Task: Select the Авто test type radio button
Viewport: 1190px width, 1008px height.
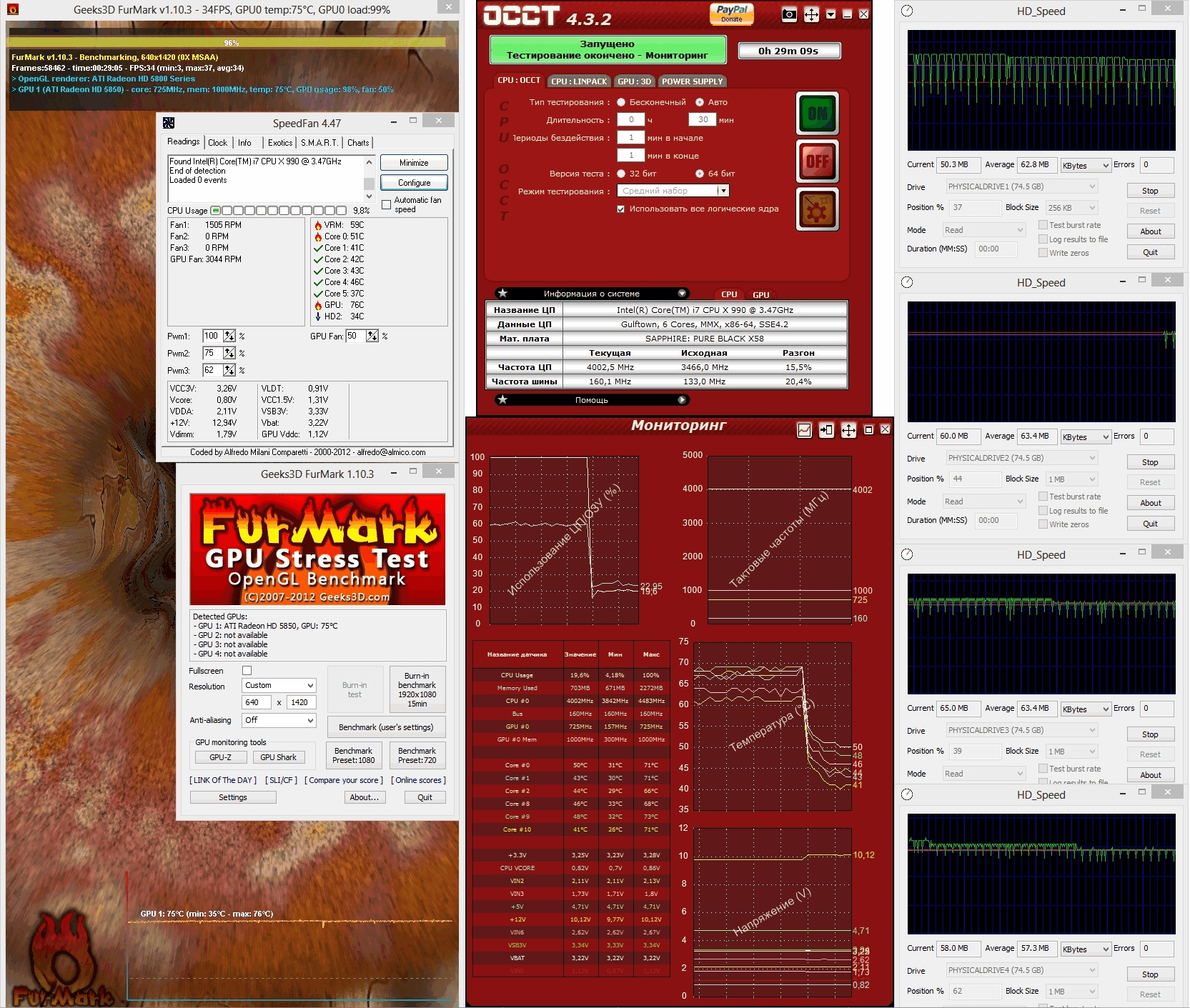Action: pos(700,102)
